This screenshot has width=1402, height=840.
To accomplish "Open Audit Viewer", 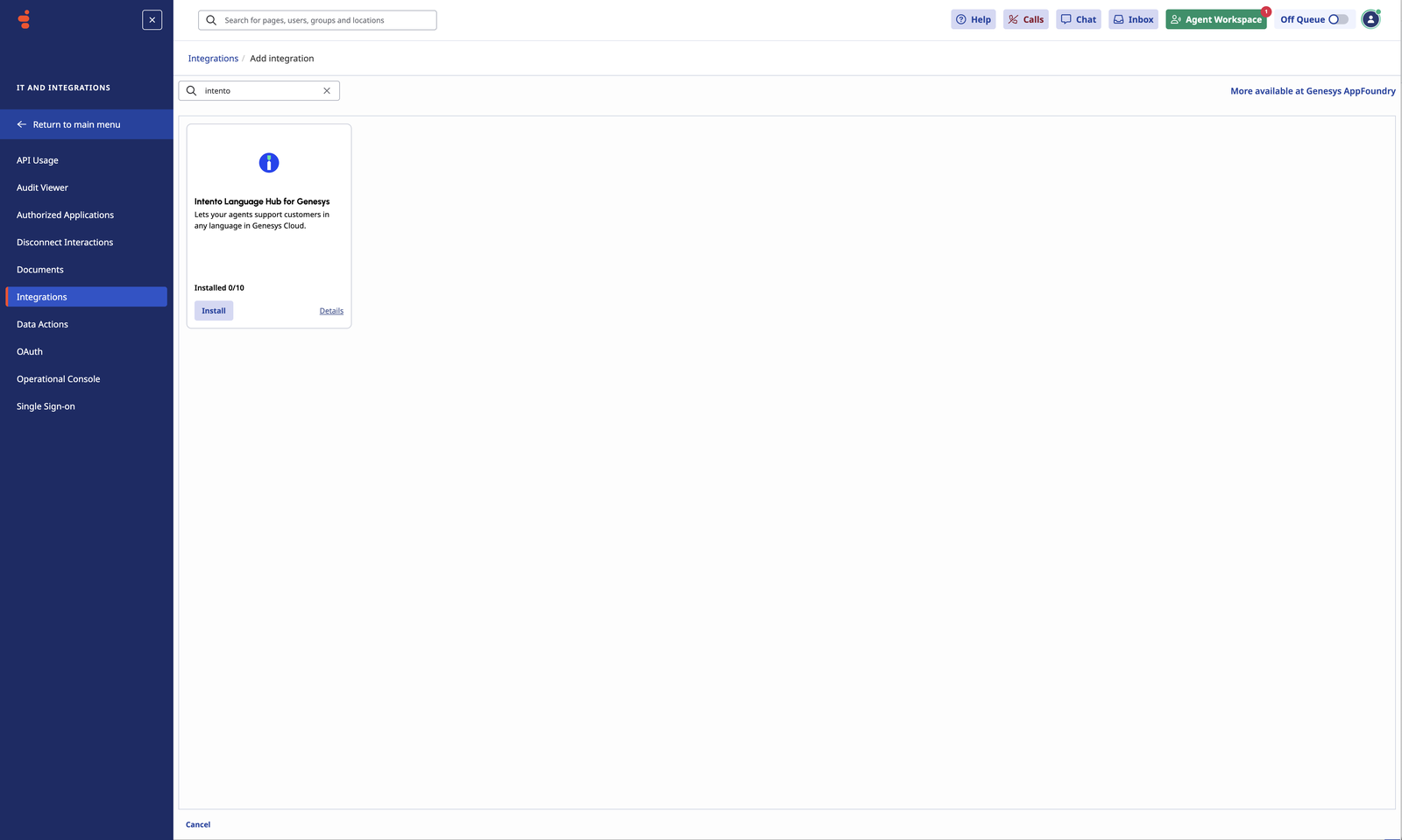I will pos(42,187).
